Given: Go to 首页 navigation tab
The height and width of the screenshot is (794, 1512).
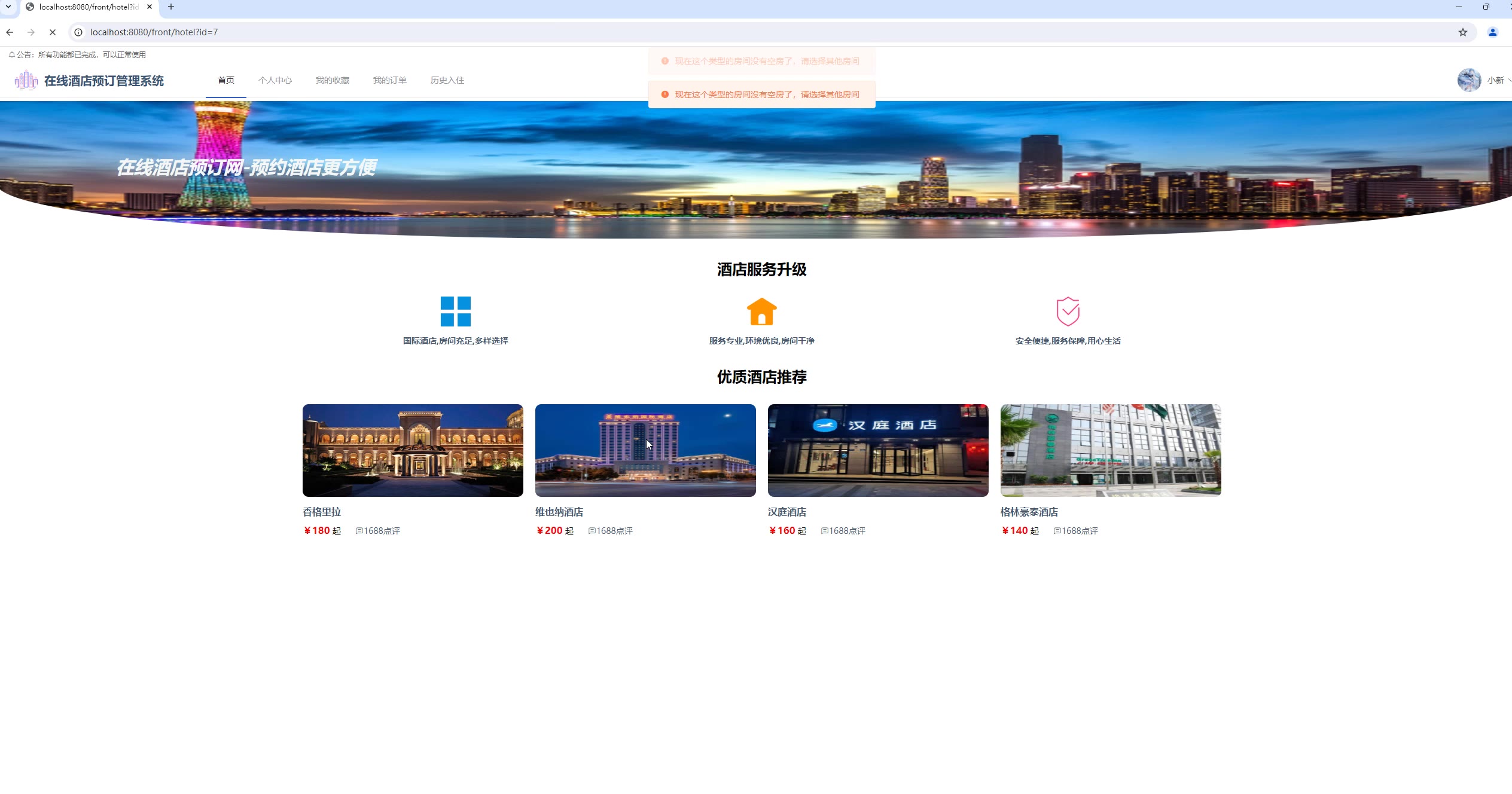Looking at the screenshot, I should pos(226,80).
